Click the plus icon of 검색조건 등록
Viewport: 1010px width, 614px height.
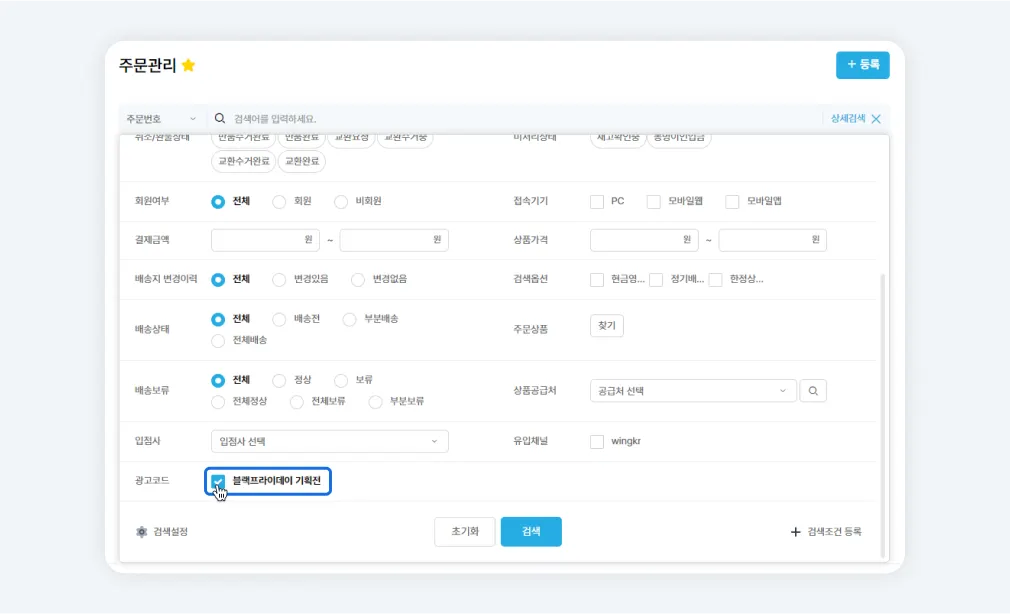796,532
